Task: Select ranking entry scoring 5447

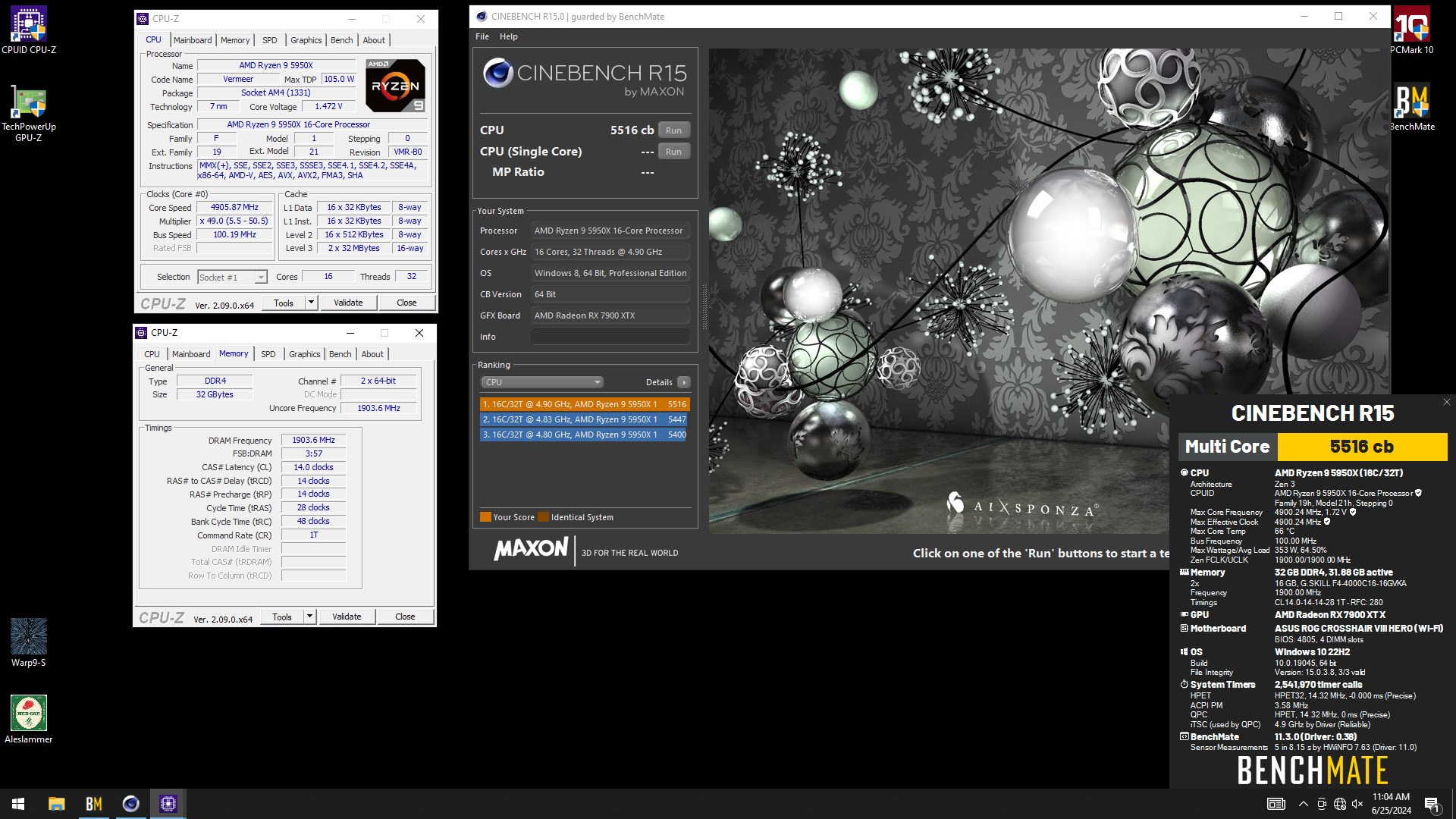Action: (584, 419)
